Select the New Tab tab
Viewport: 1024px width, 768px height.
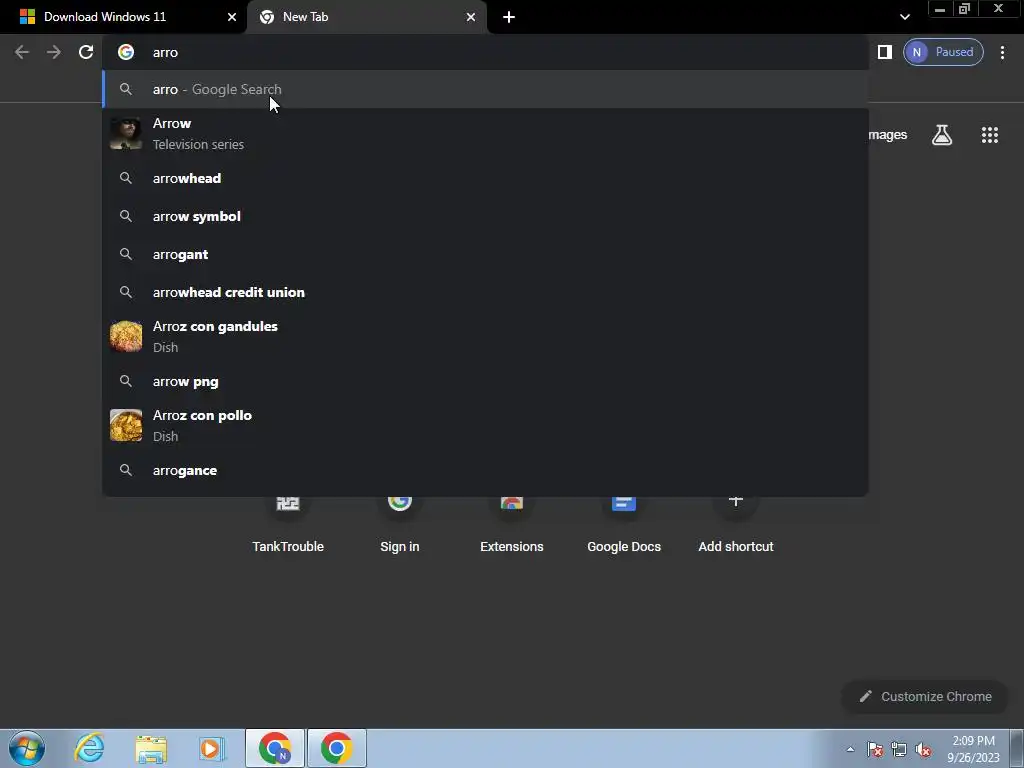click(367, 17)
